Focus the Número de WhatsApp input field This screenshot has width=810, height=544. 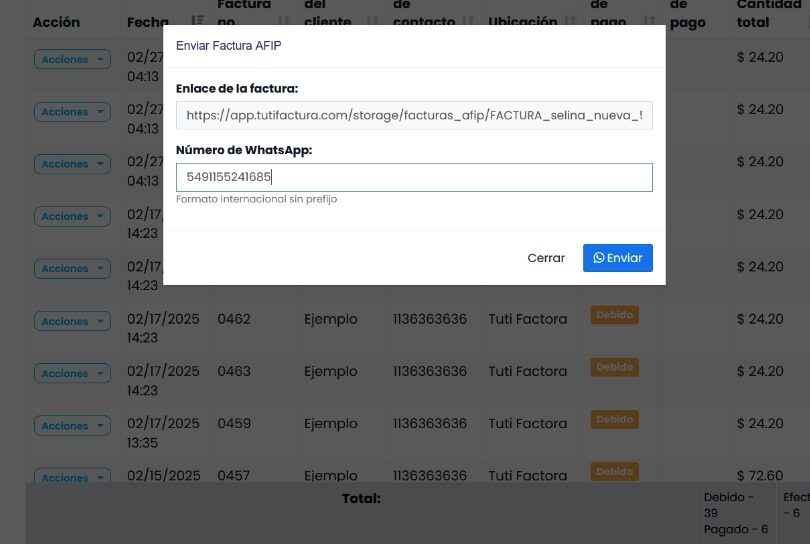[414, 177]
